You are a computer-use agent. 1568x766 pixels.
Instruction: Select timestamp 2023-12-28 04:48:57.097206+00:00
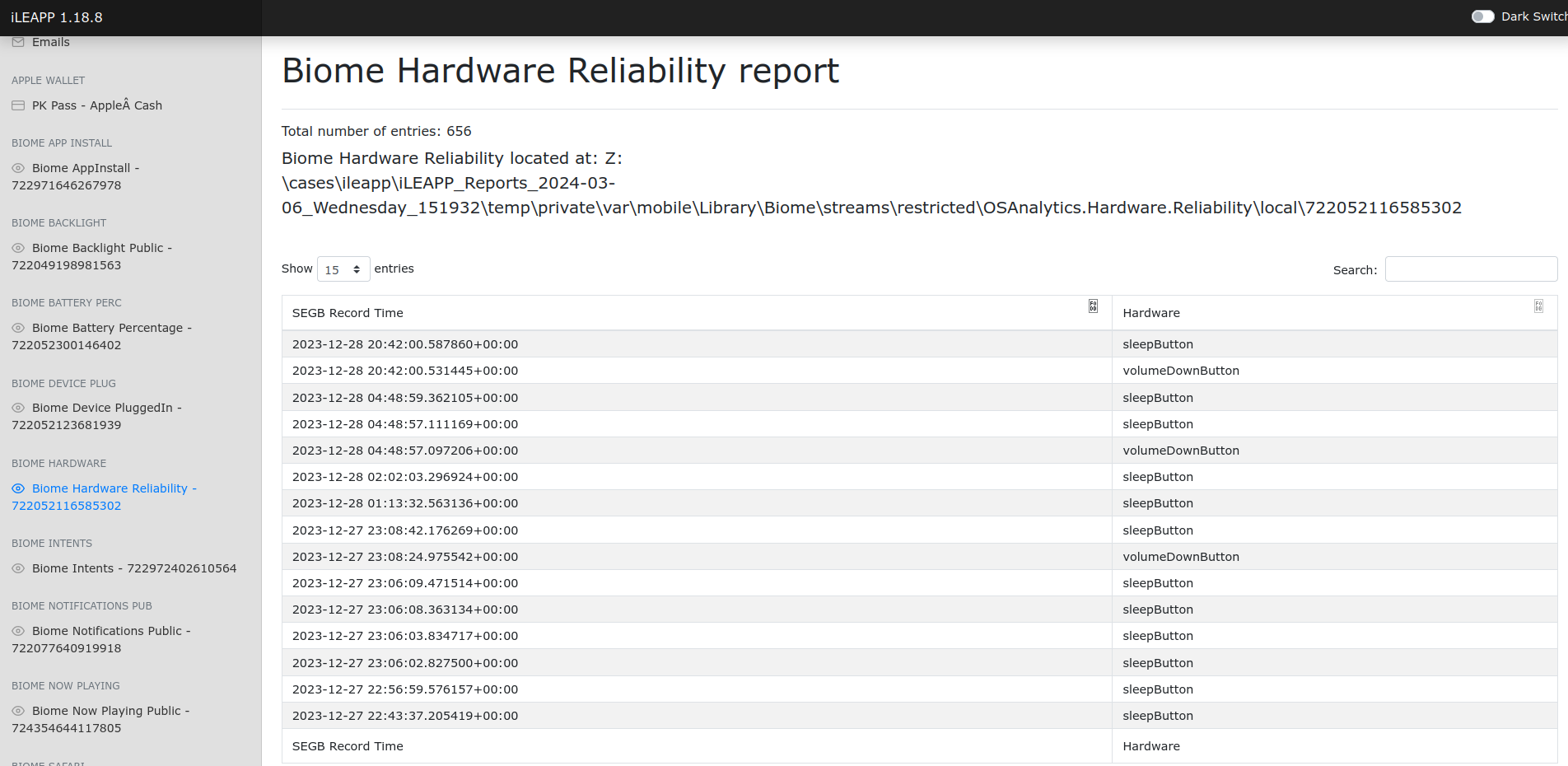tap(405, 451)
